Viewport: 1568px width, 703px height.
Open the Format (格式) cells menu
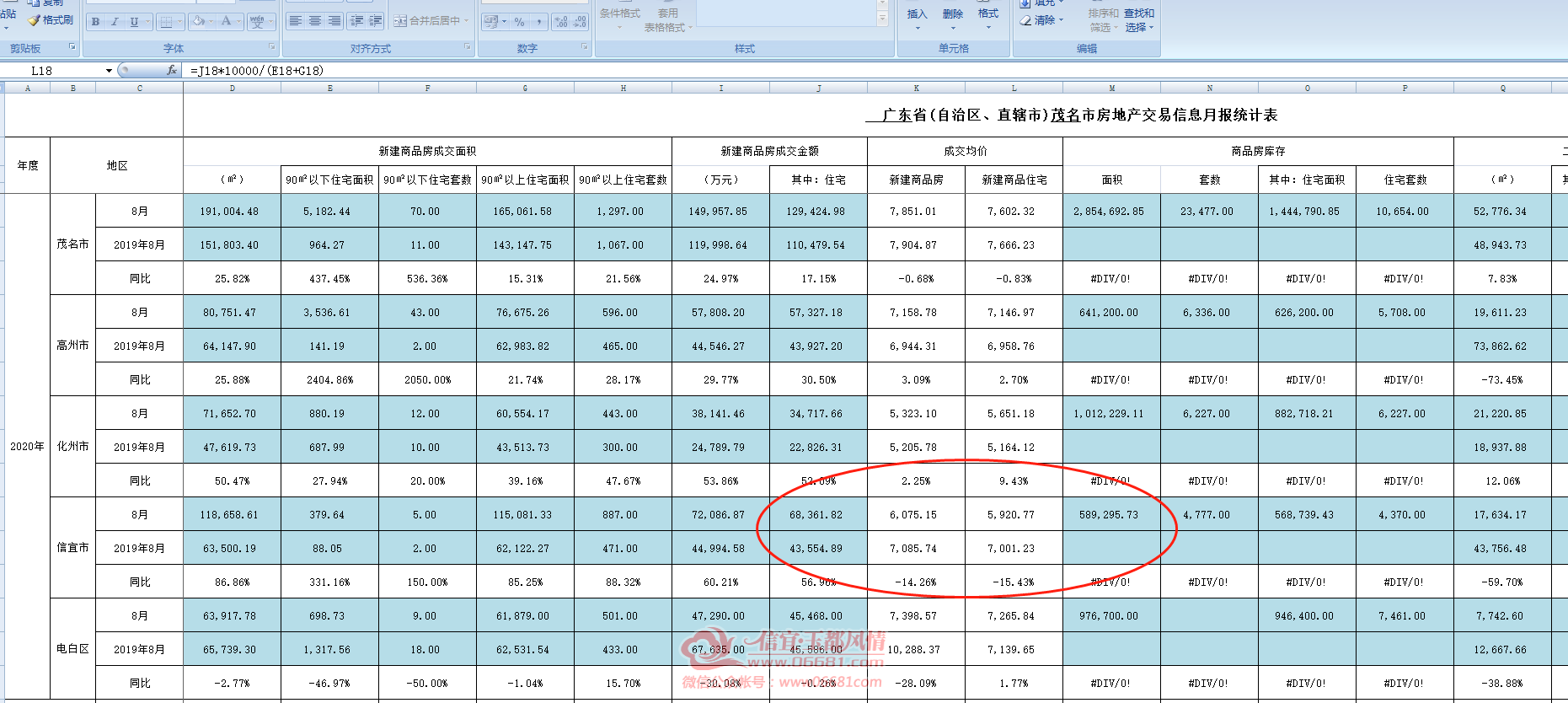click(x=988, y=19)
